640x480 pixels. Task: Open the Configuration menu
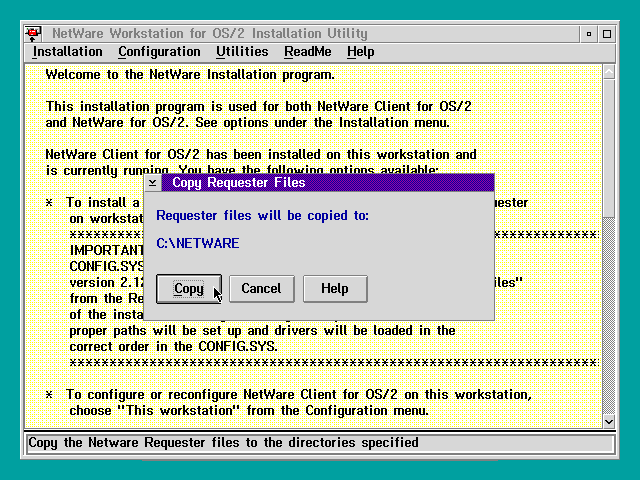click(x=159, y=52)
